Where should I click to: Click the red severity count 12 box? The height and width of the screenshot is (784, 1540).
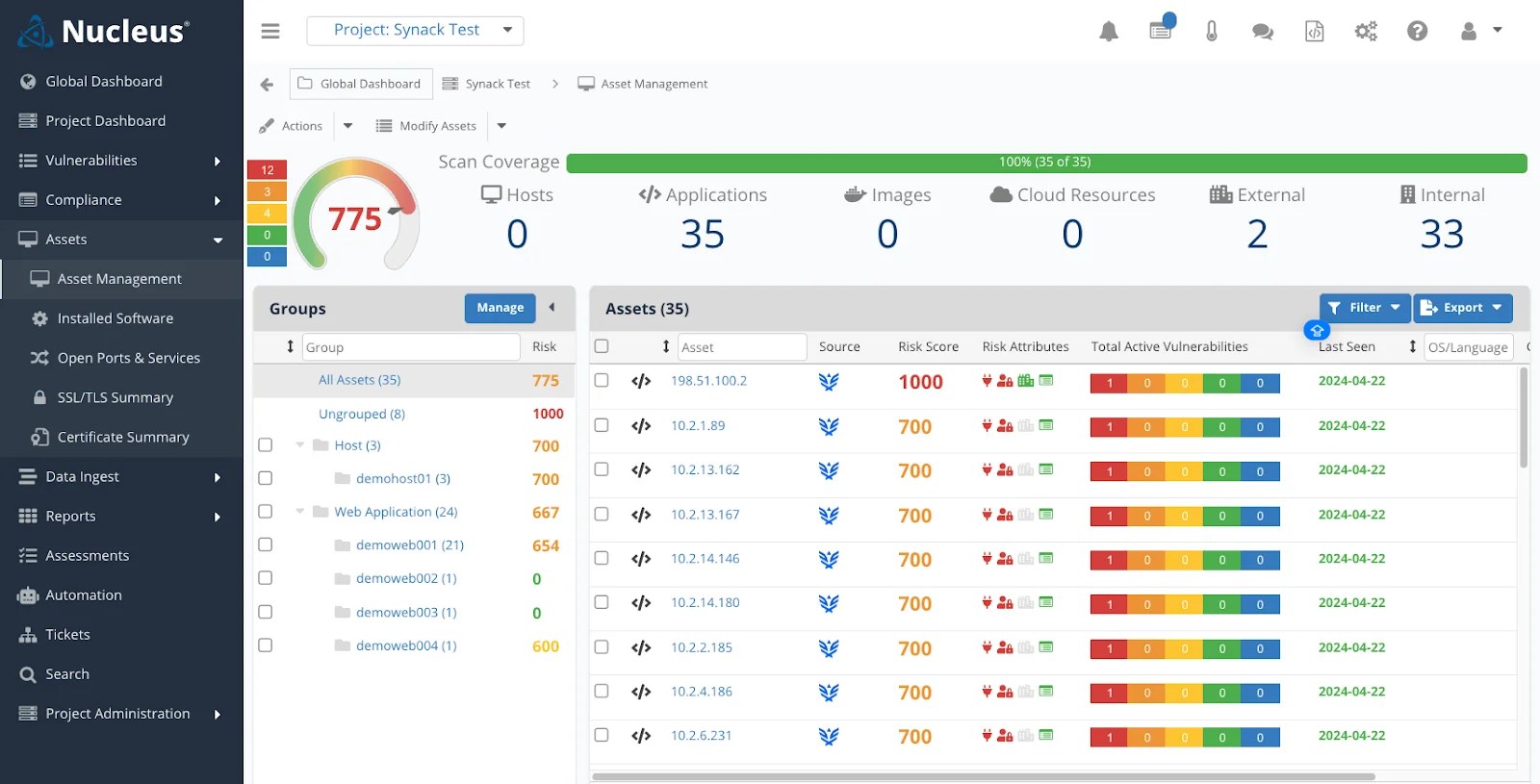(x=268, y=170)
